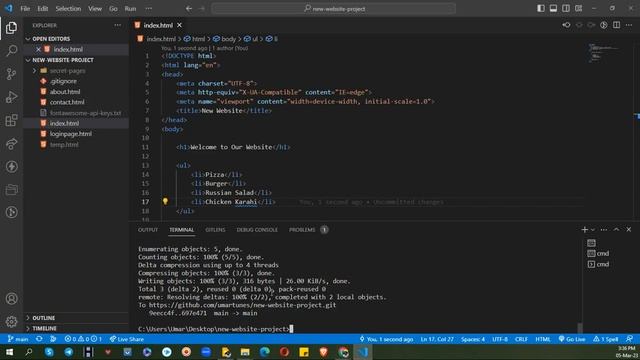Close the terminal panel
The height and width of the screenshot is (360, 640).
tap(629, 230)
